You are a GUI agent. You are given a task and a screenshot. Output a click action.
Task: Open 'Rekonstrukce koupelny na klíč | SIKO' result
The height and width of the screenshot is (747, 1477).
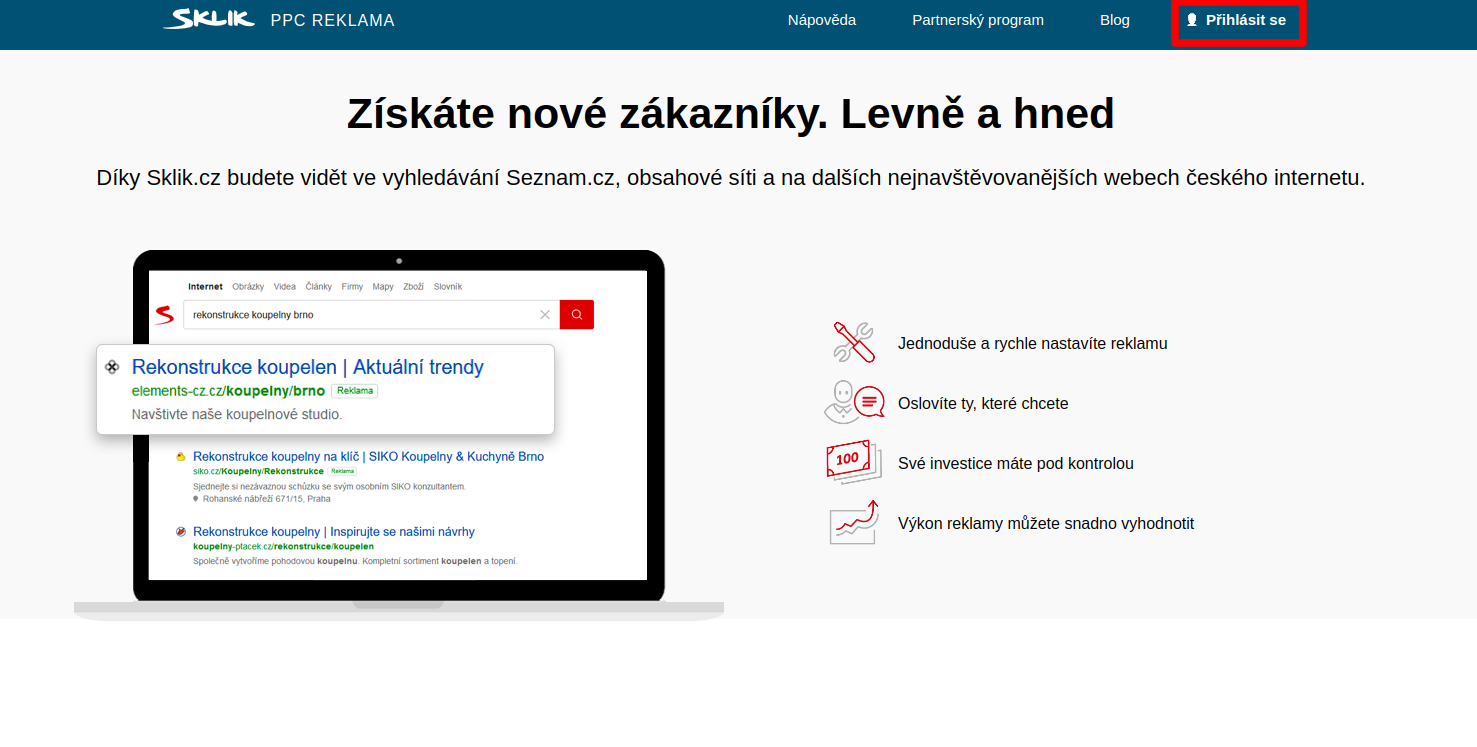(x=368, y=457)
